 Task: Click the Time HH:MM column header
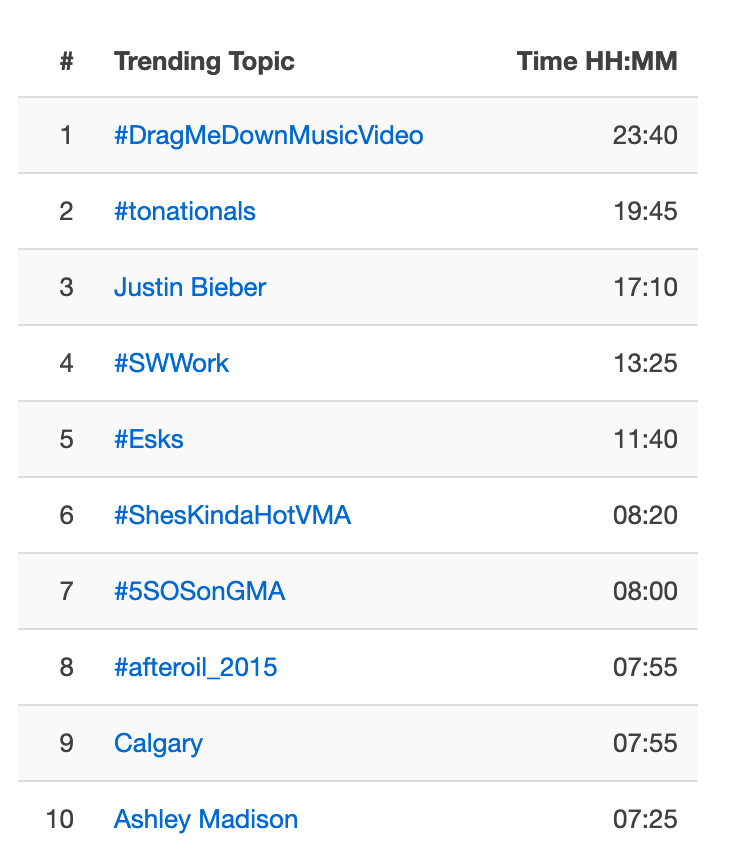pos(597,61)
